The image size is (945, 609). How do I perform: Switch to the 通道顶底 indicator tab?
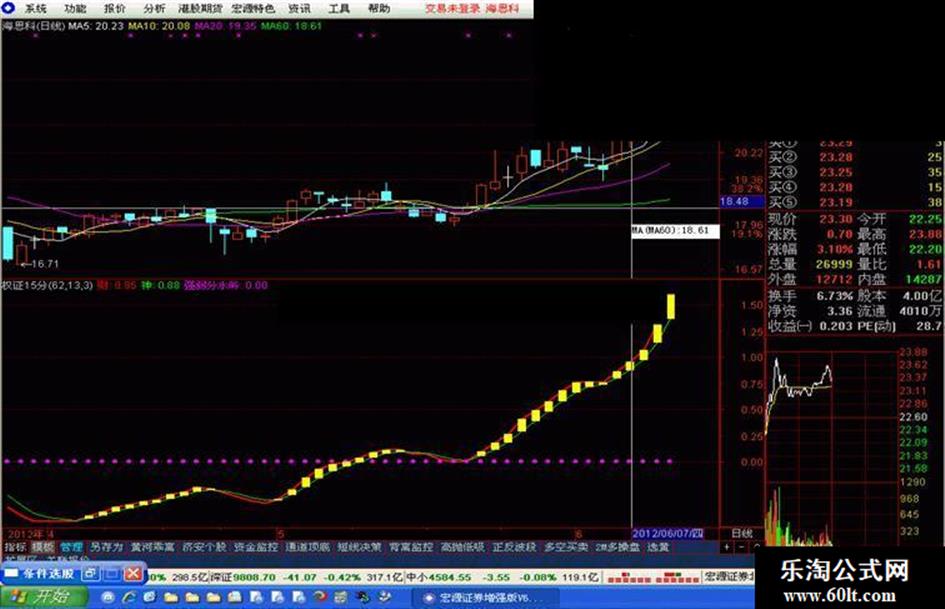pyautogui.click(x=308, y=547)
